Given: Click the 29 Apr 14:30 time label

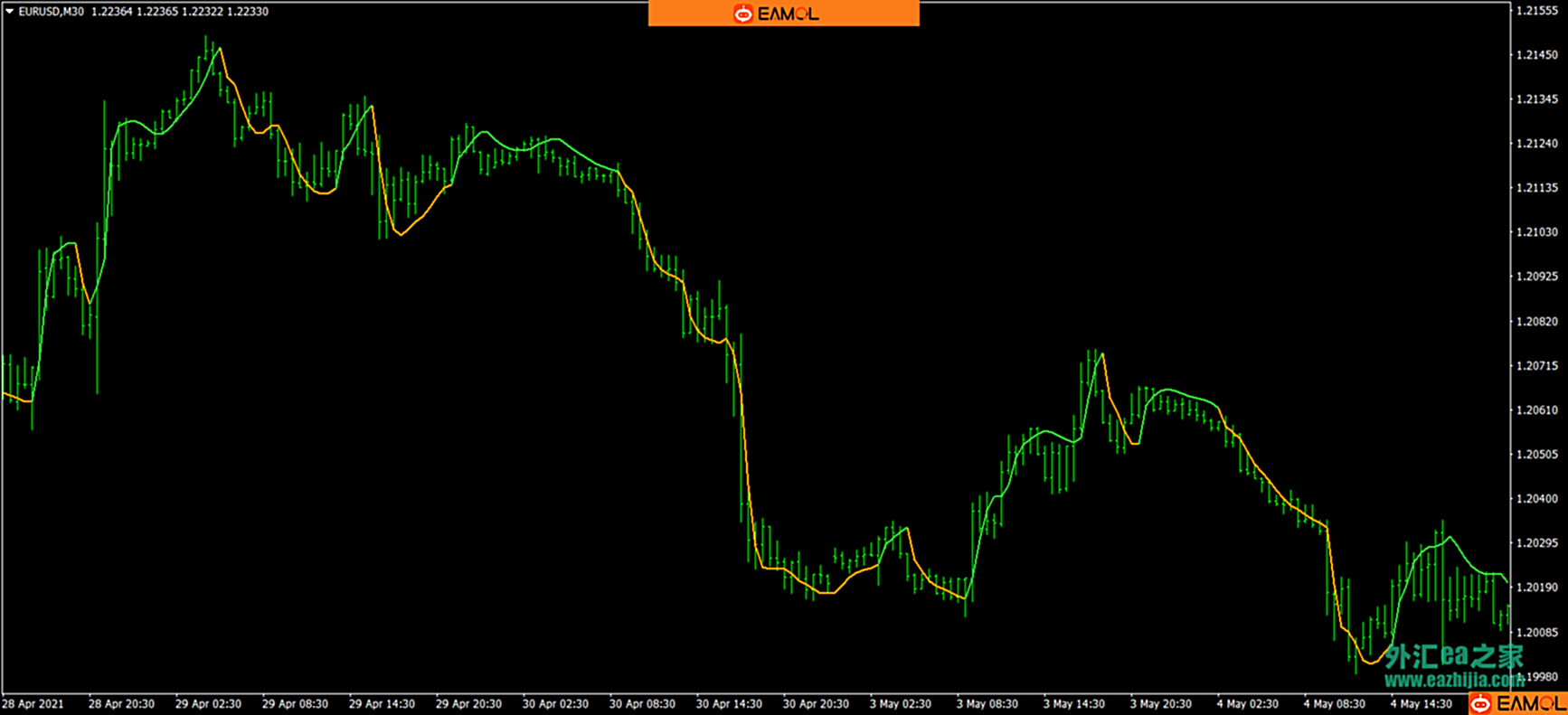Looking at the screenshot, I should tap(382, 703).
